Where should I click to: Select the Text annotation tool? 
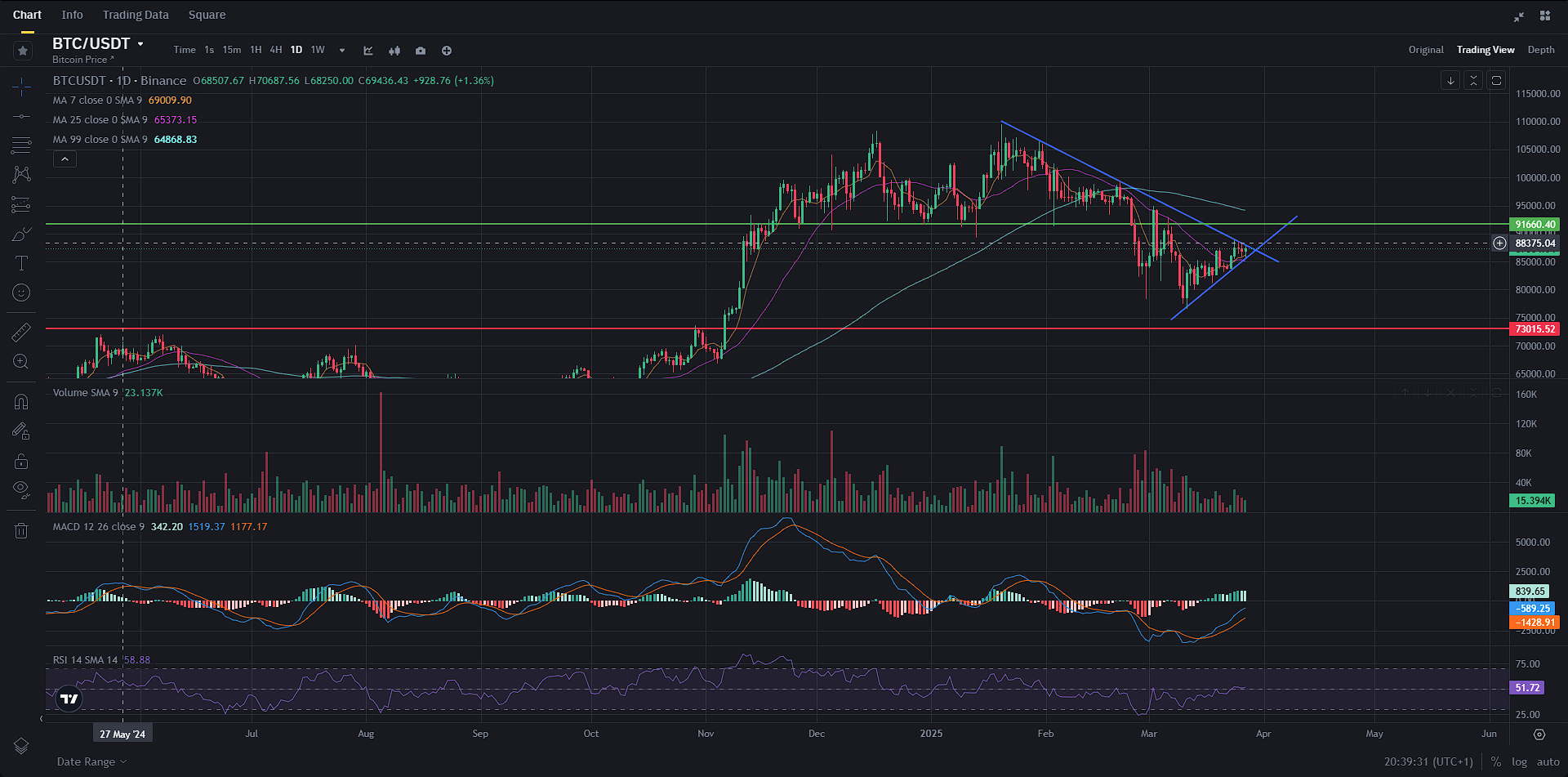click(x=22, y=263)
